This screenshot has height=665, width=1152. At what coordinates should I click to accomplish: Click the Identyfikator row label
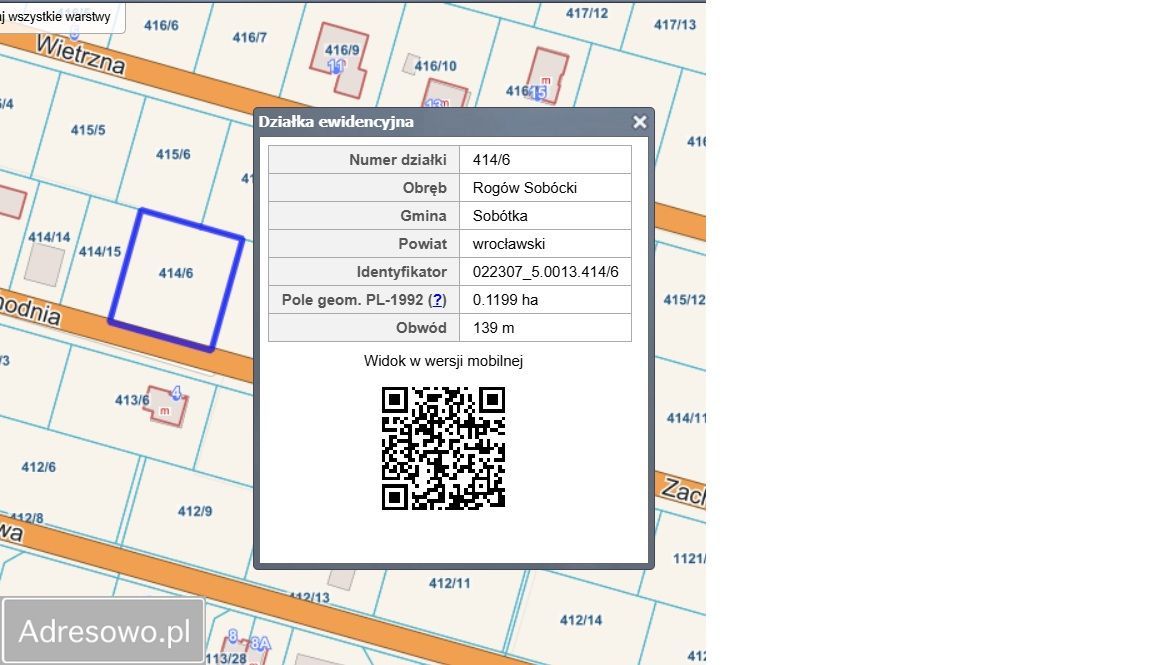point(401,272)
